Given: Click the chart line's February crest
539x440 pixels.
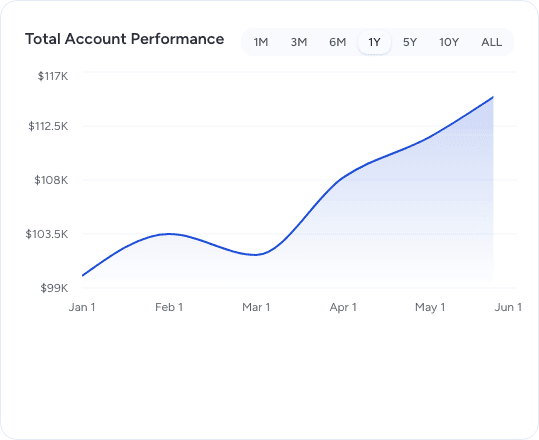Looking at the screenshot, I should pos(169,234).
